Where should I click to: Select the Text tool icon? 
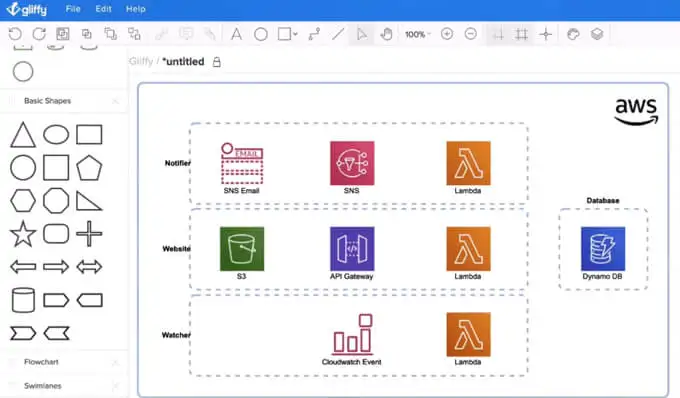[x=236, y=34]
